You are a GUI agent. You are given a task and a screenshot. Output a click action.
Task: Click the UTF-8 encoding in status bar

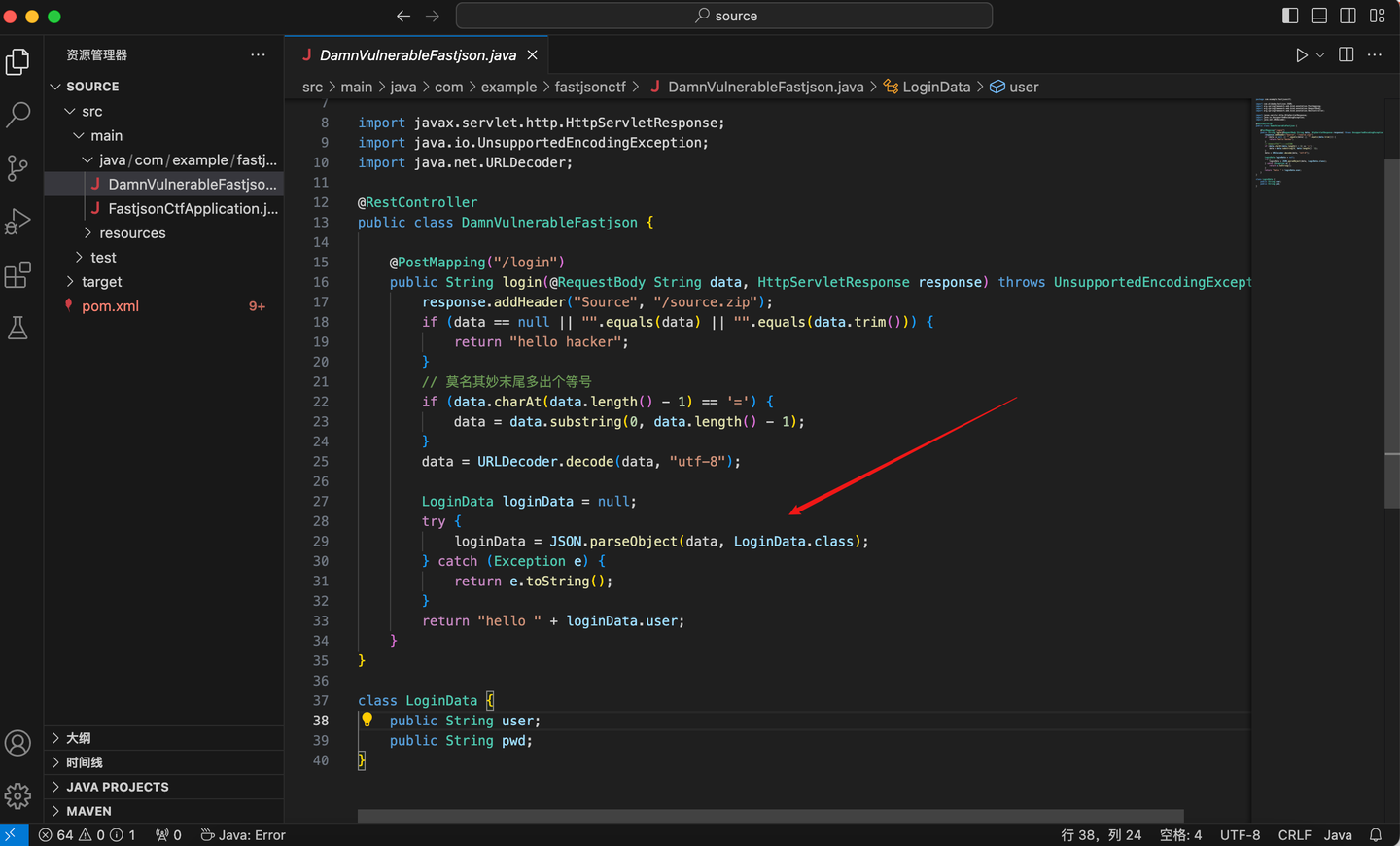1240,835
